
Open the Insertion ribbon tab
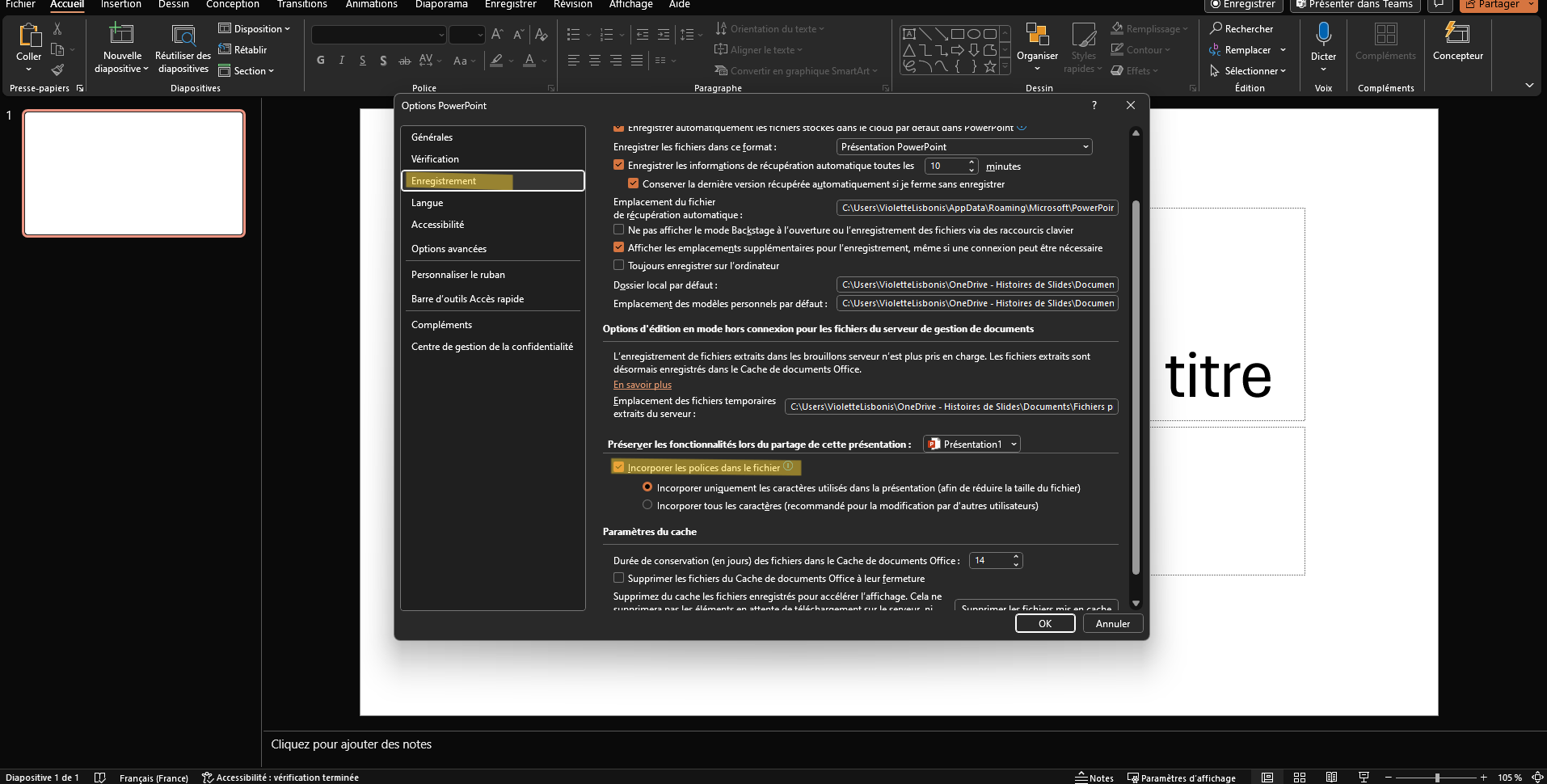[x=121, y=5]
